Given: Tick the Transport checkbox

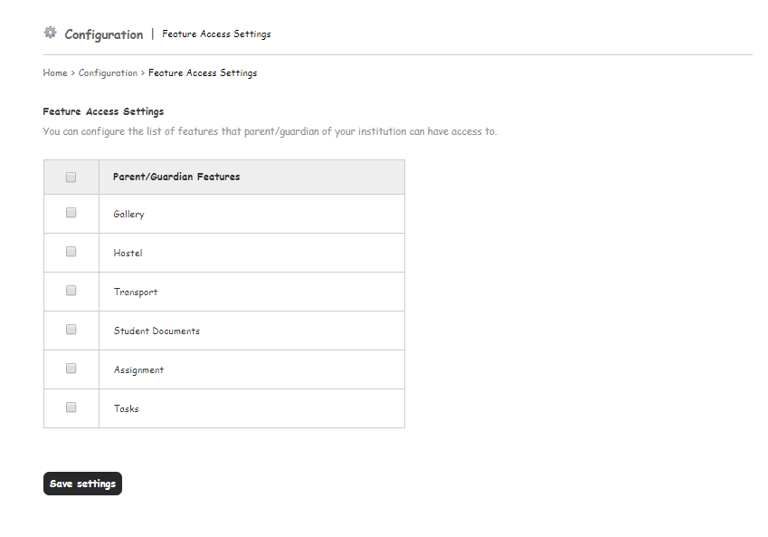Looking at the screenshot, I should click(x=71, y=291).
